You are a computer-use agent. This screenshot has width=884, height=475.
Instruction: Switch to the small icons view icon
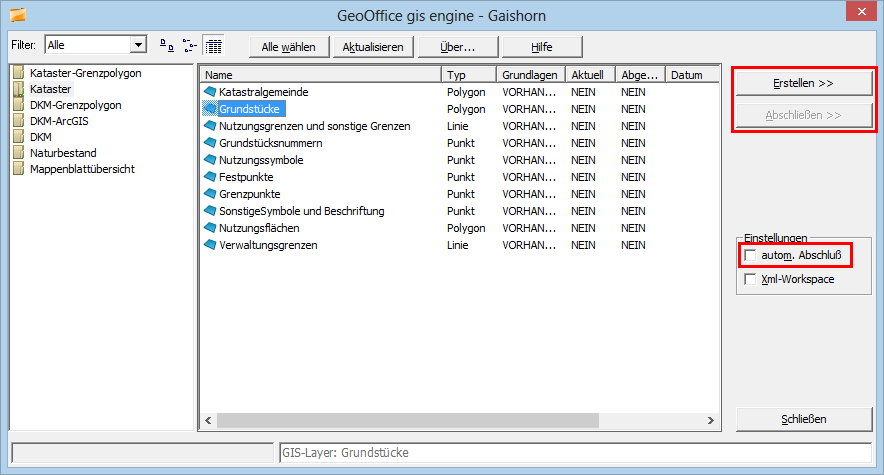pyautogui.click(x=190, y=46)
